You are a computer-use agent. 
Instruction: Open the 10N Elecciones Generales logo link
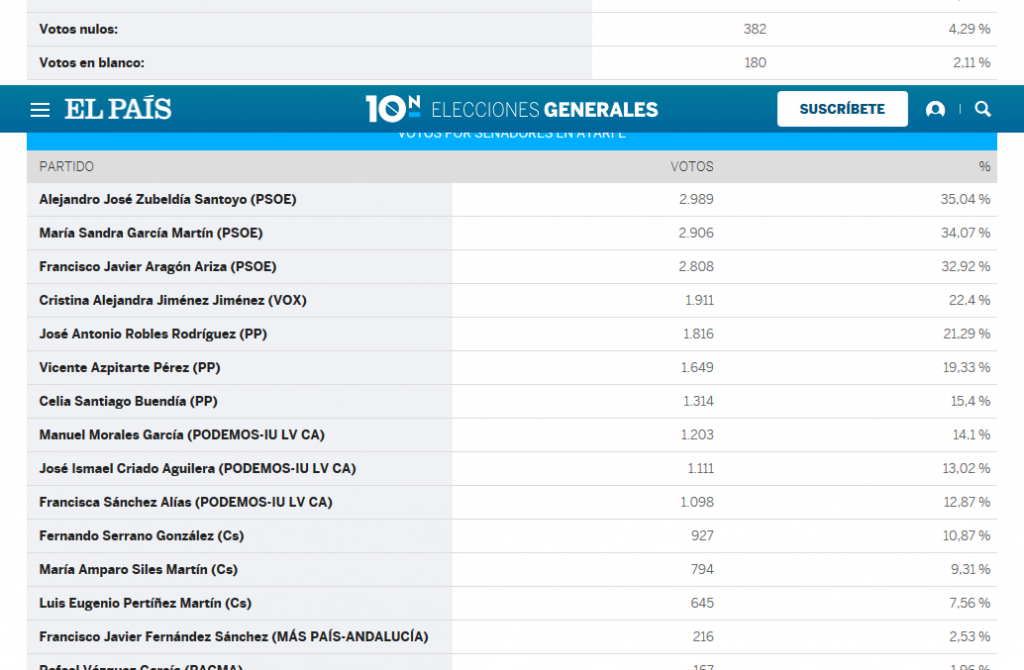pyautogui.click(x=511, y=109)
